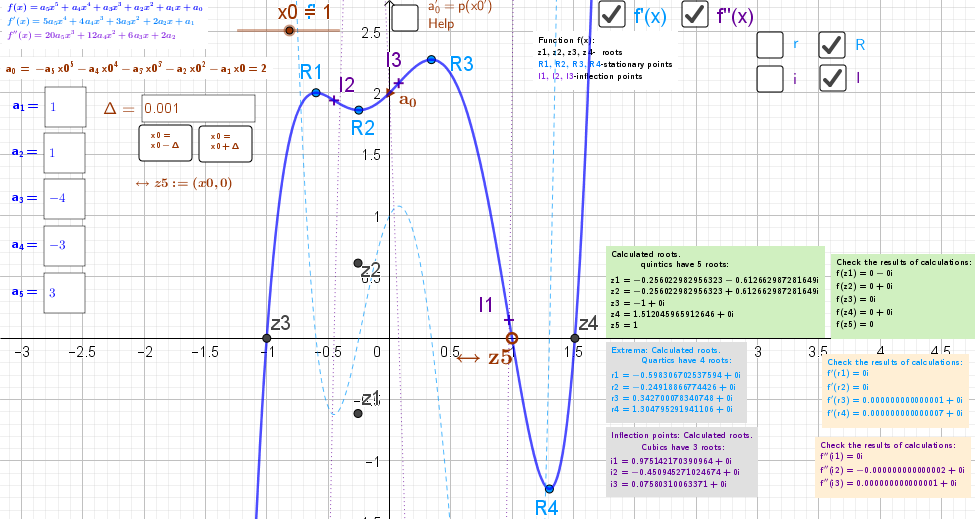
Task: Click the 'z3 = −1 + 0i' root value
Action: [639, 303]
